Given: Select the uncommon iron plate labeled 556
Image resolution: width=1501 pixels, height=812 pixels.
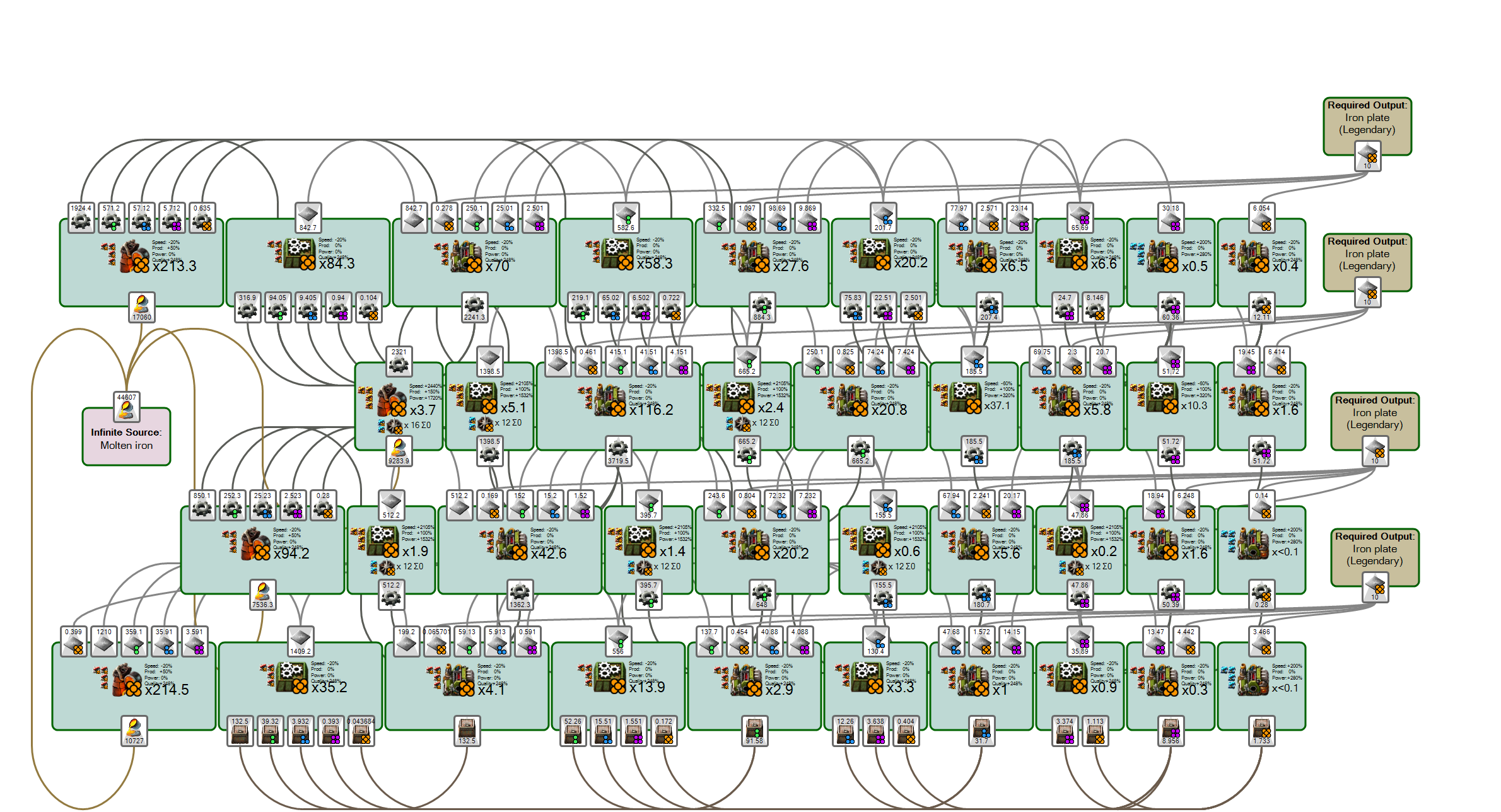Looking at the screenshot, I should (618, 641).
